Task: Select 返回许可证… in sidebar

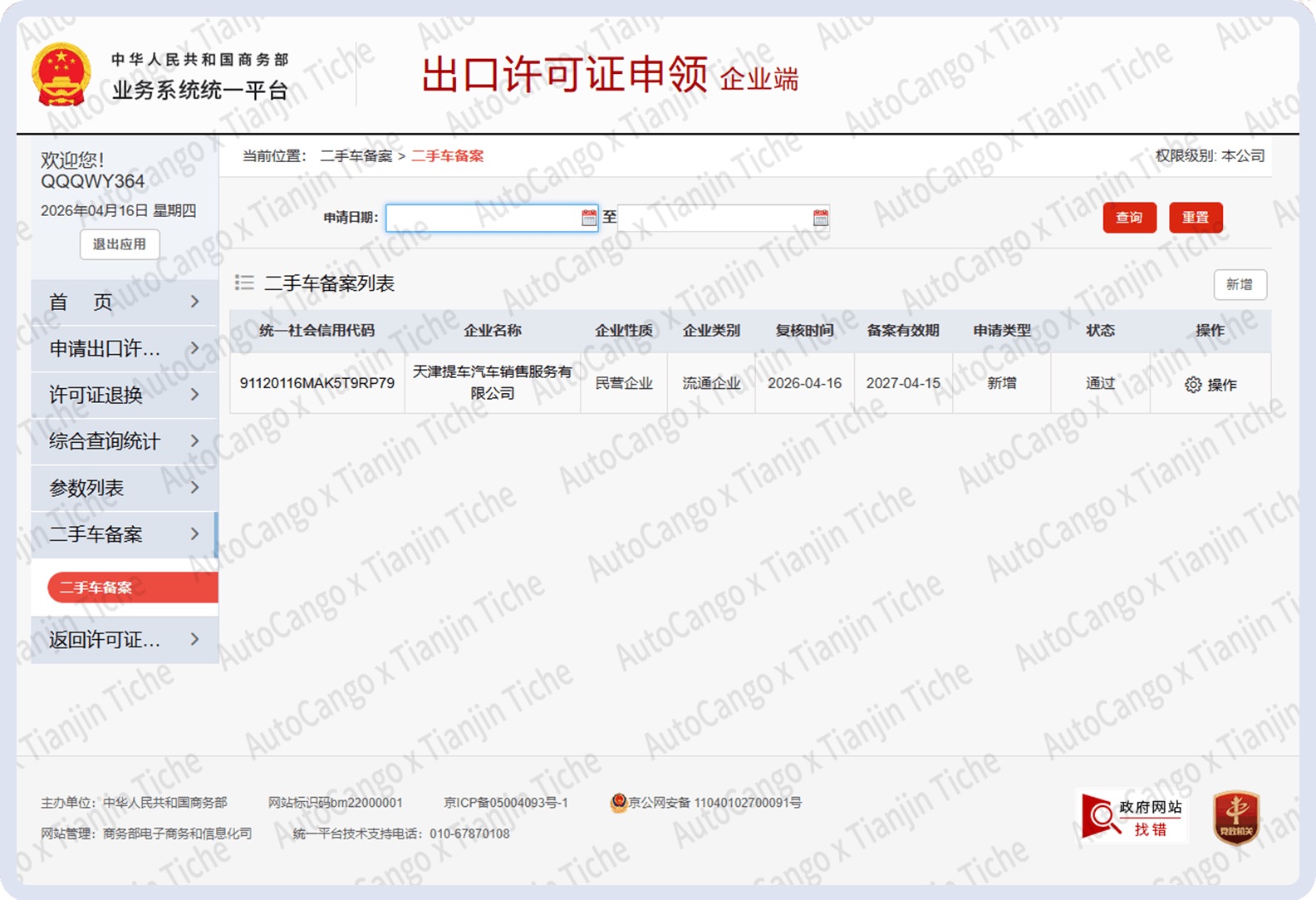Action: click(x=124, y=639)
